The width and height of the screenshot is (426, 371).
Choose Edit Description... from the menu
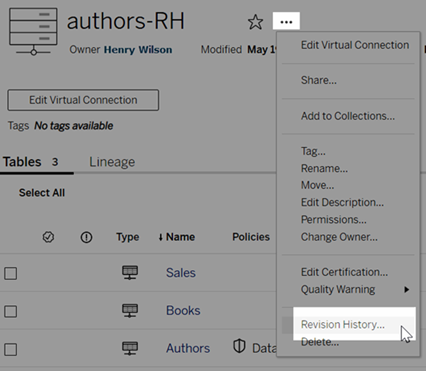pyautogui.click(x=342, y=202)
